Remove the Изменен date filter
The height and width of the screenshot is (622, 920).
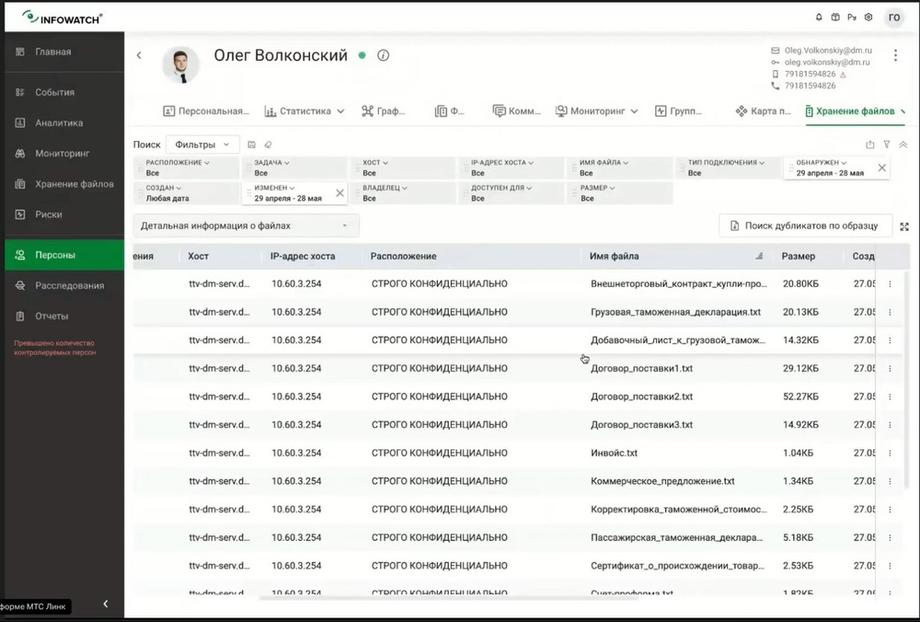340,193
